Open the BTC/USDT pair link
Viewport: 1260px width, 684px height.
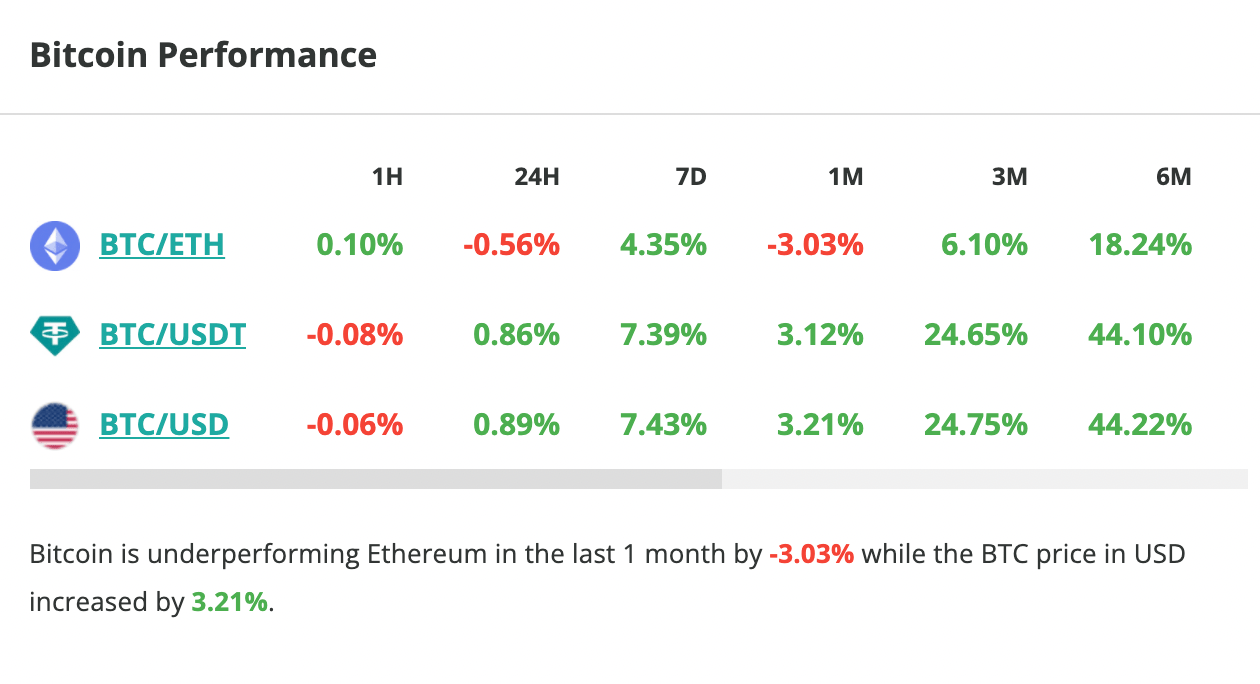(172, 334)
